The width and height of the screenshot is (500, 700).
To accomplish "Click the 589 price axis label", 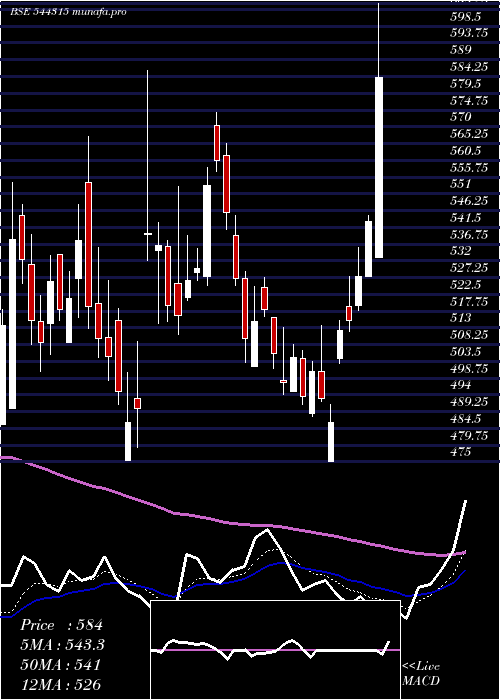I will point(461,50).
